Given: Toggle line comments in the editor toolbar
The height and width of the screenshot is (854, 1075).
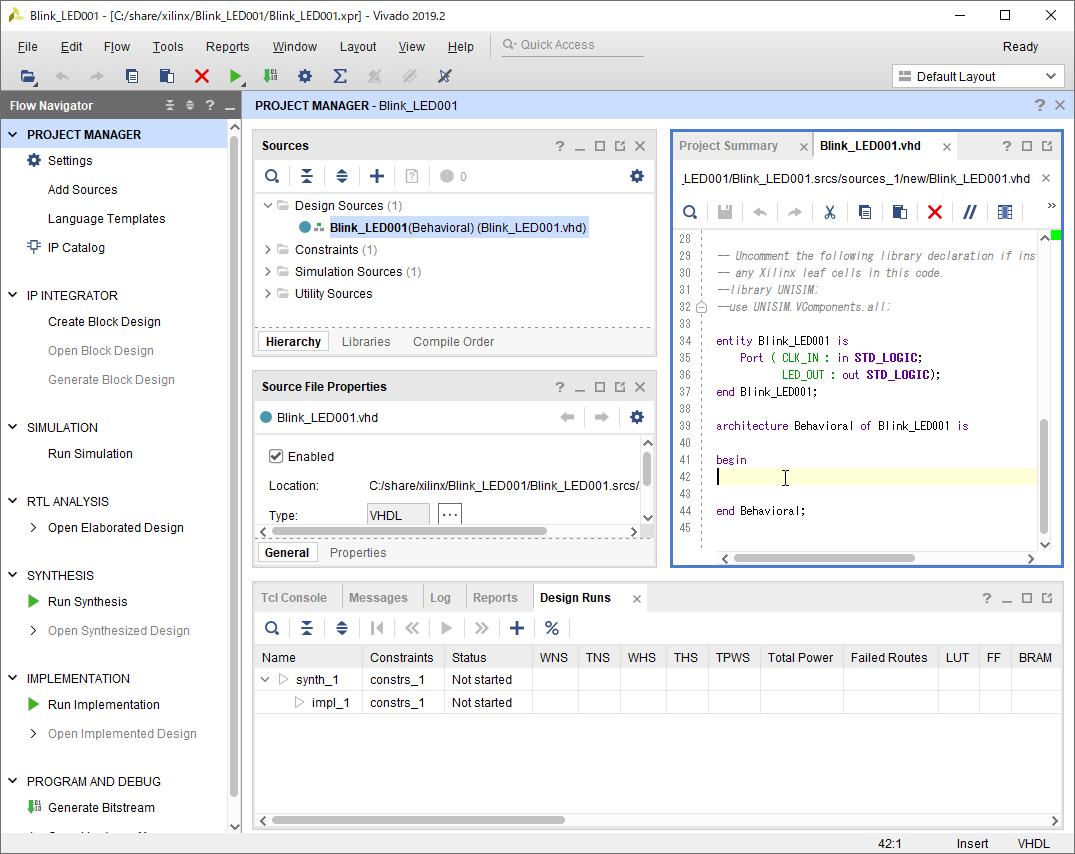Looking at the screenshot, I should point(969,212).
